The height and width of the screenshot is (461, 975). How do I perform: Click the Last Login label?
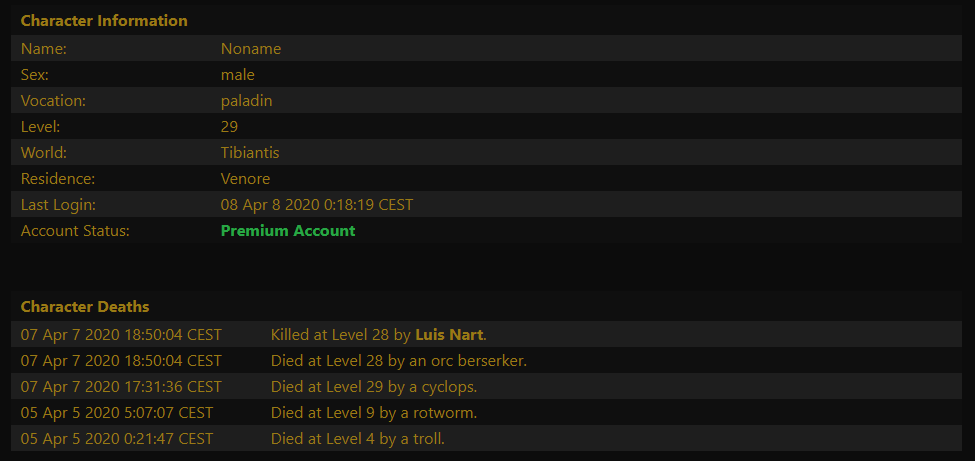click(58, 205)
